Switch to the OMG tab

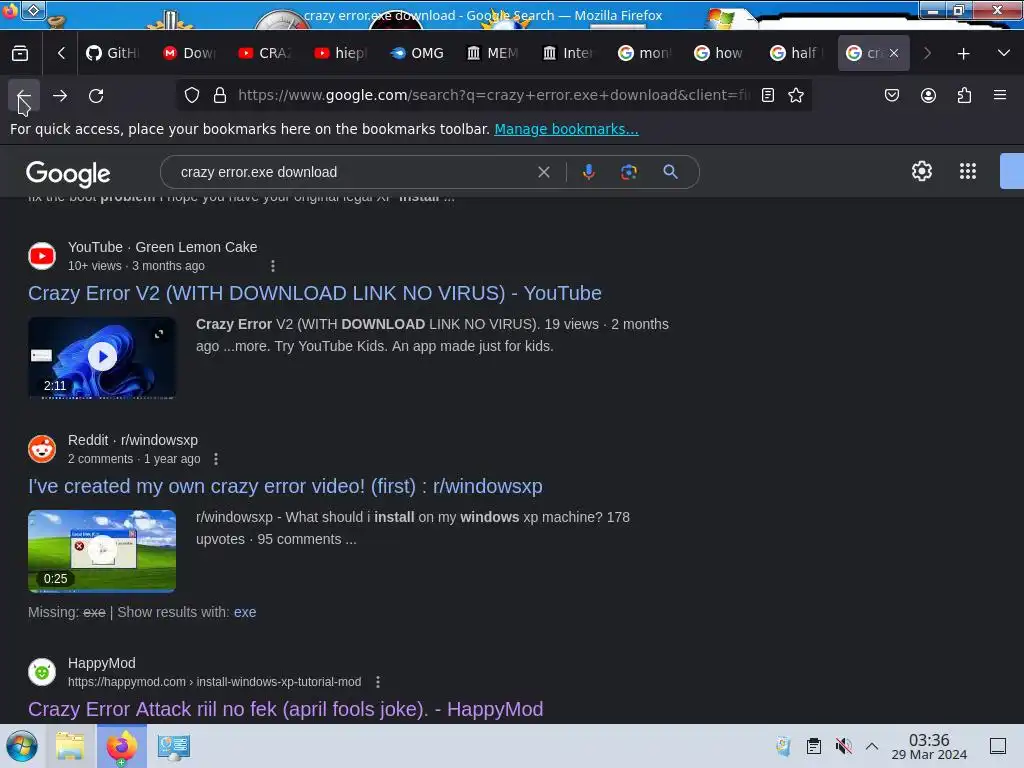click(417, 53)
